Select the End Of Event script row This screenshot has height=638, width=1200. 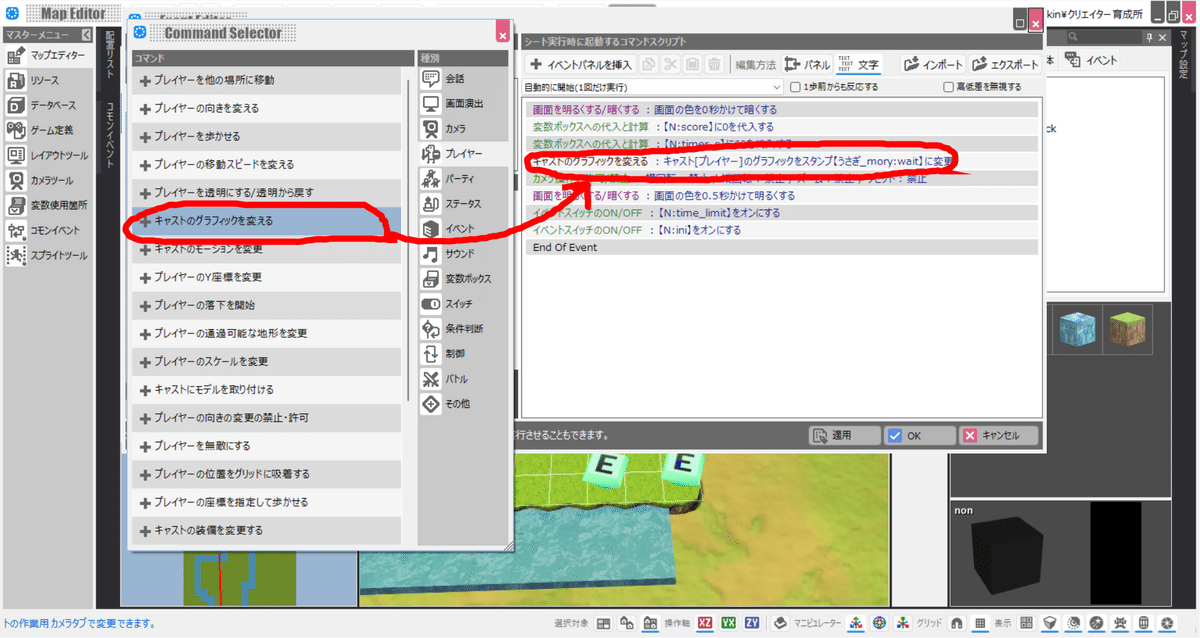coord(781,247)
